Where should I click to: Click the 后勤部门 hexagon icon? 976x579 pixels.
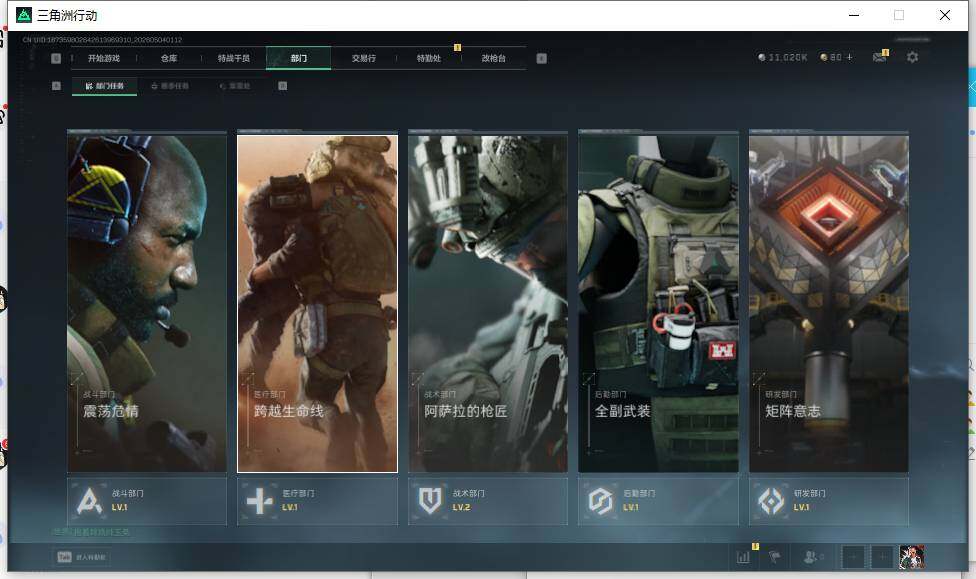pyautogui.click(x=601, y=501)
